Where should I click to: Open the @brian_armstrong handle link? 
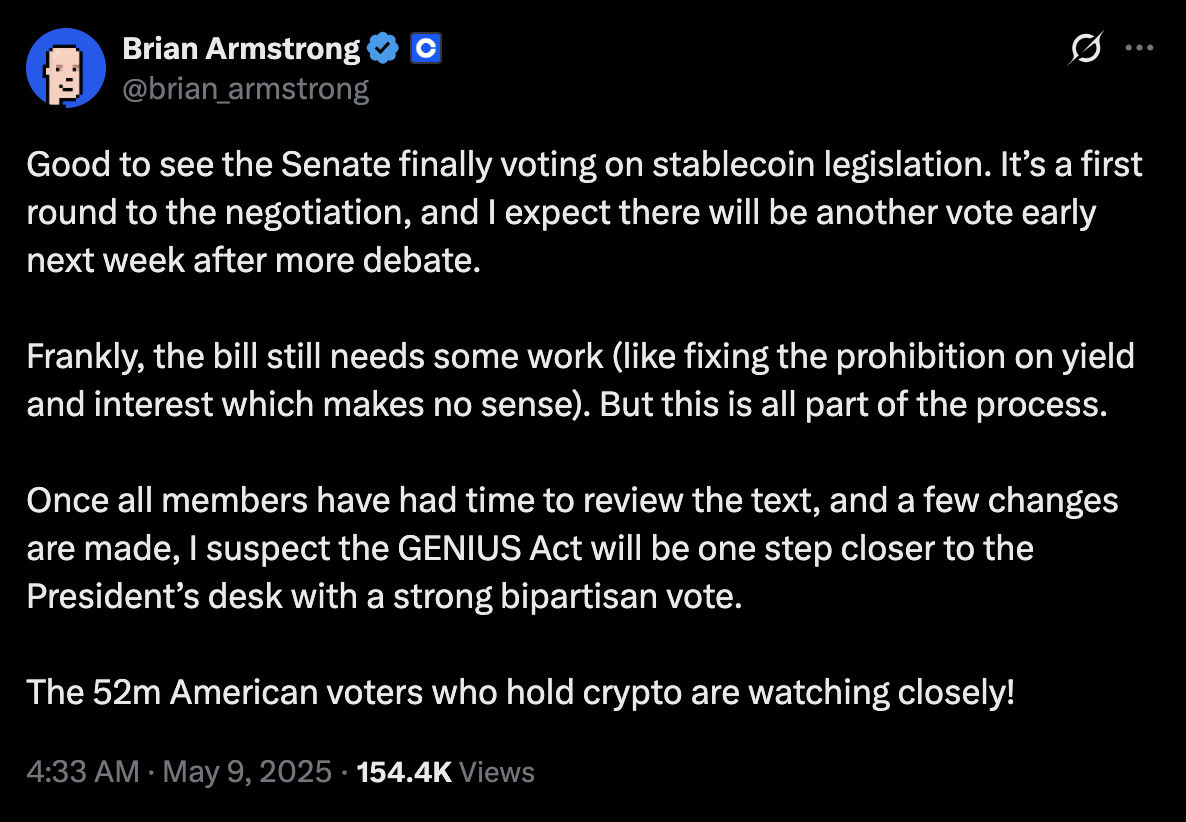pos(246,89)
